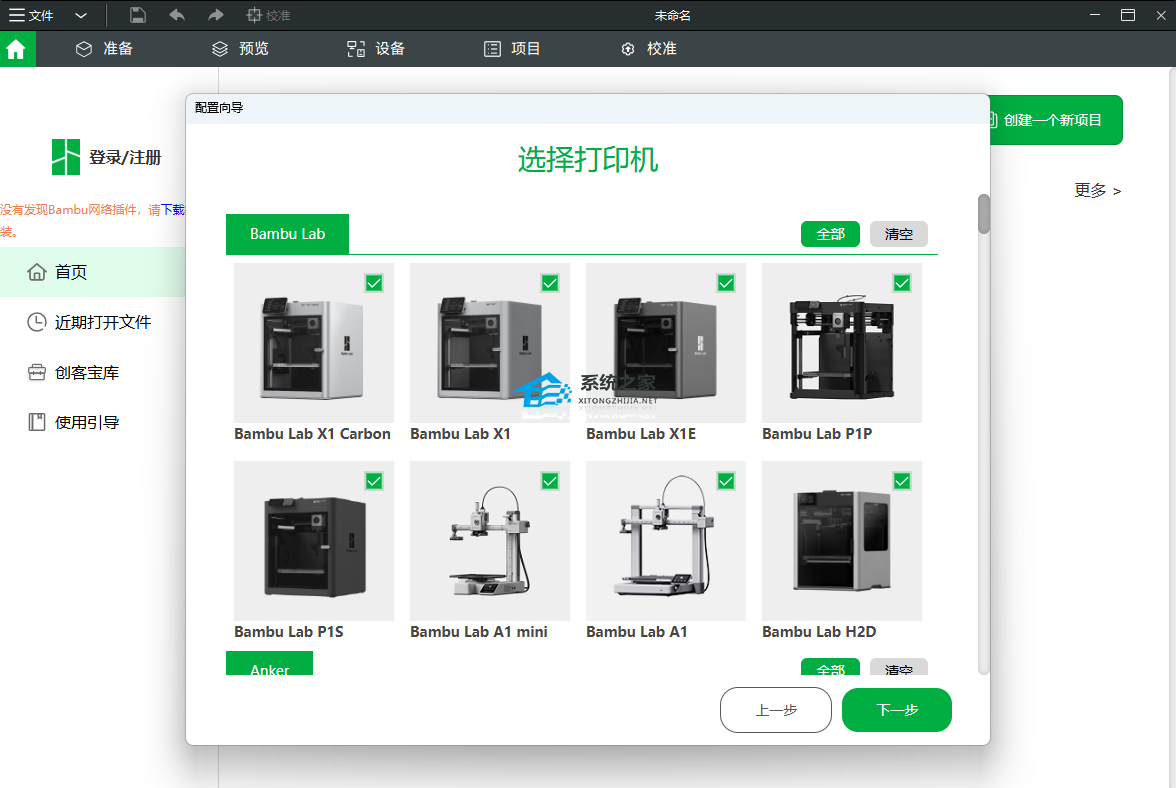Screen dimensions: 1176x788
Task: Click 创建一个新项目 button
Action: [x=1056, y=120]
